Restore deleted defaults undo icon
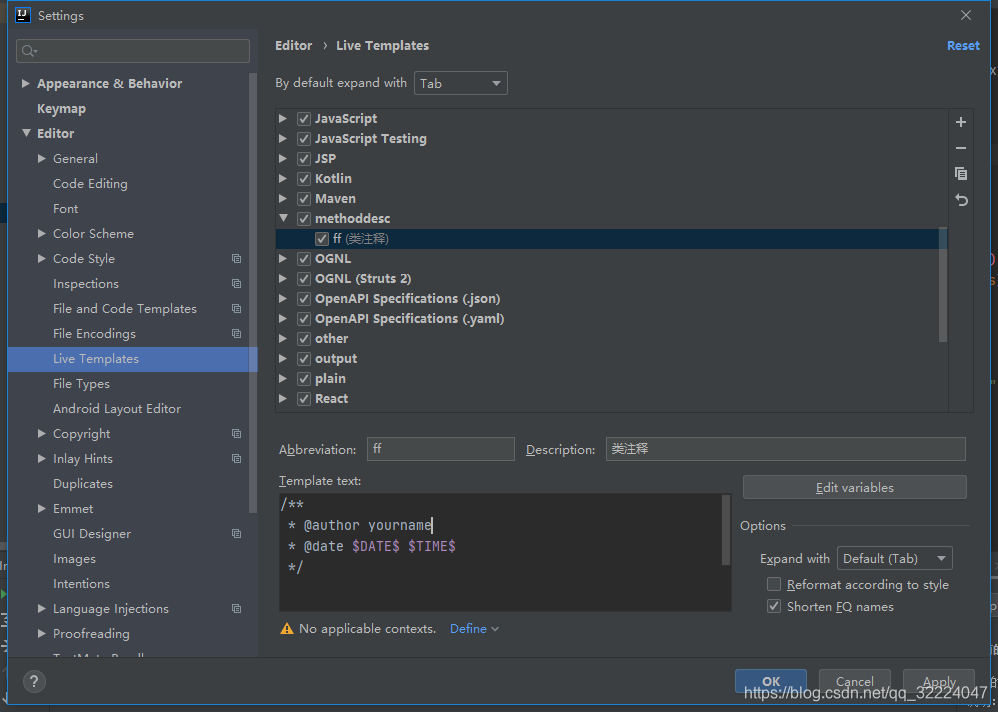 pyautogui.click(x=961, y=200)
